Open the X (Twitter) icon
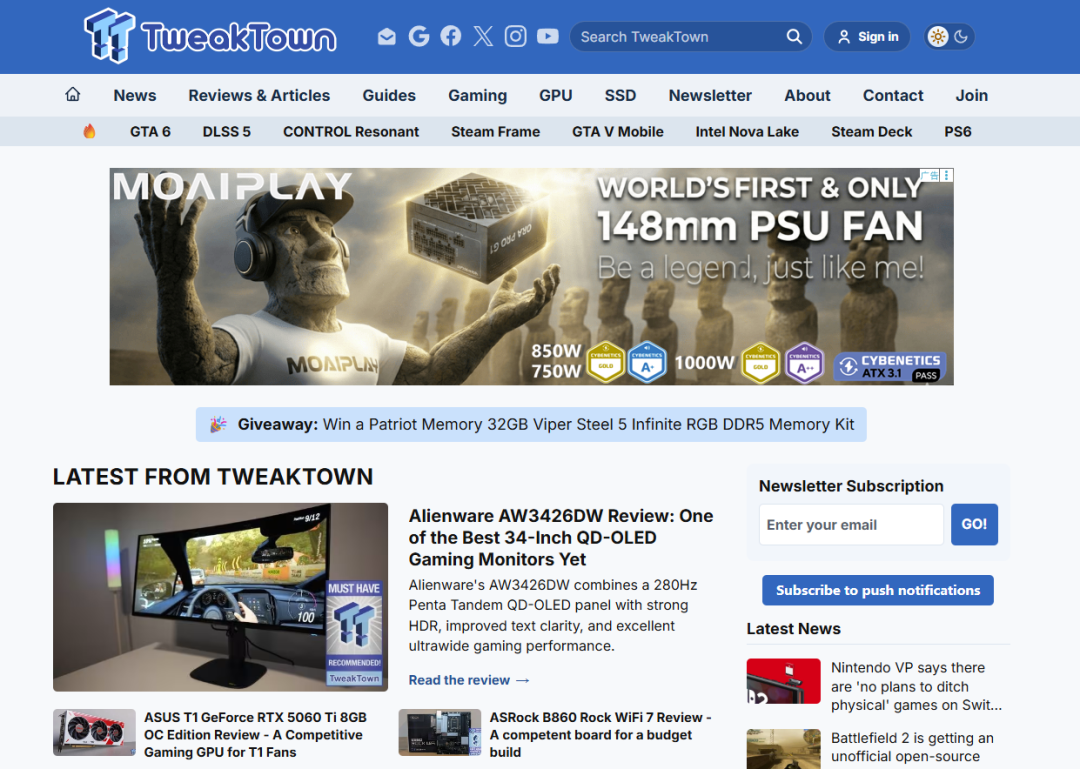 484,37
